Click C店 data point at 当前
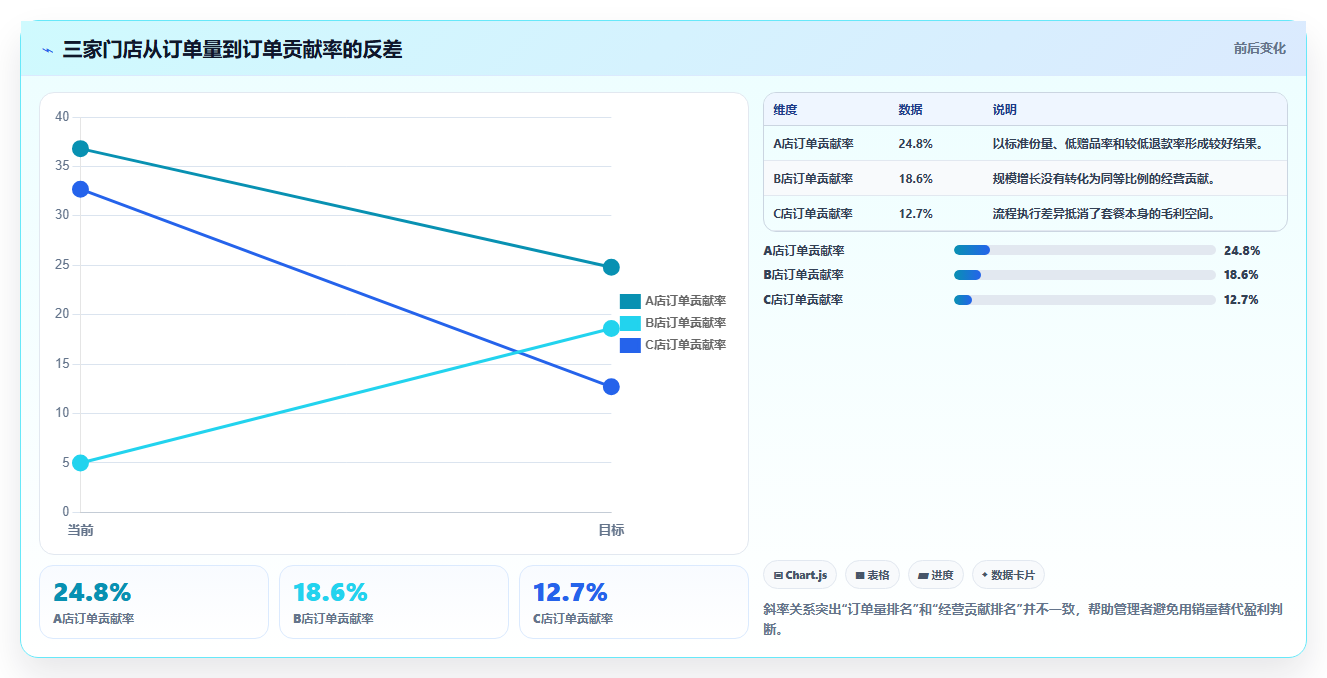Viewport: 1327px width, 678px height. click(81, 189)
